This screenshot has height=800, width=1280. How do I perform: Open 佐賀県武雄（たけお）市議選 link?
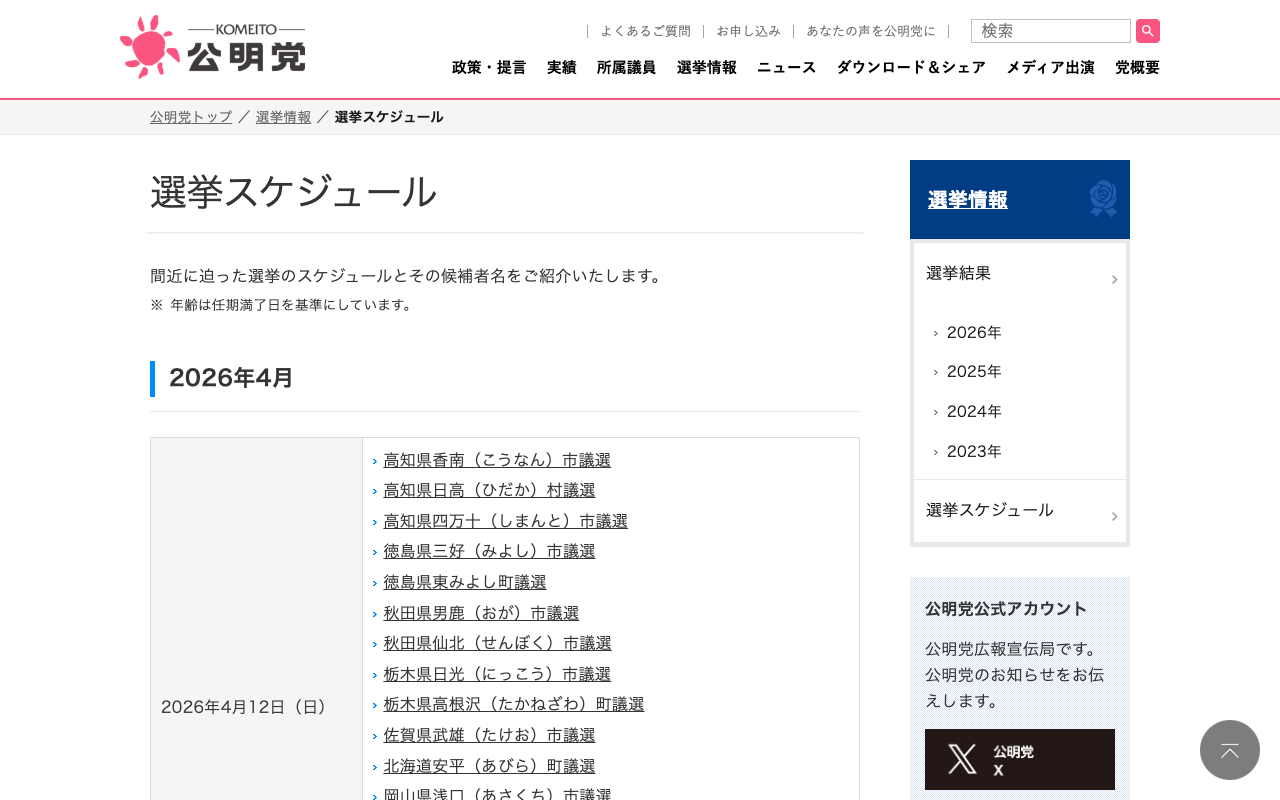pyautogui.click(x=490, y=735)
